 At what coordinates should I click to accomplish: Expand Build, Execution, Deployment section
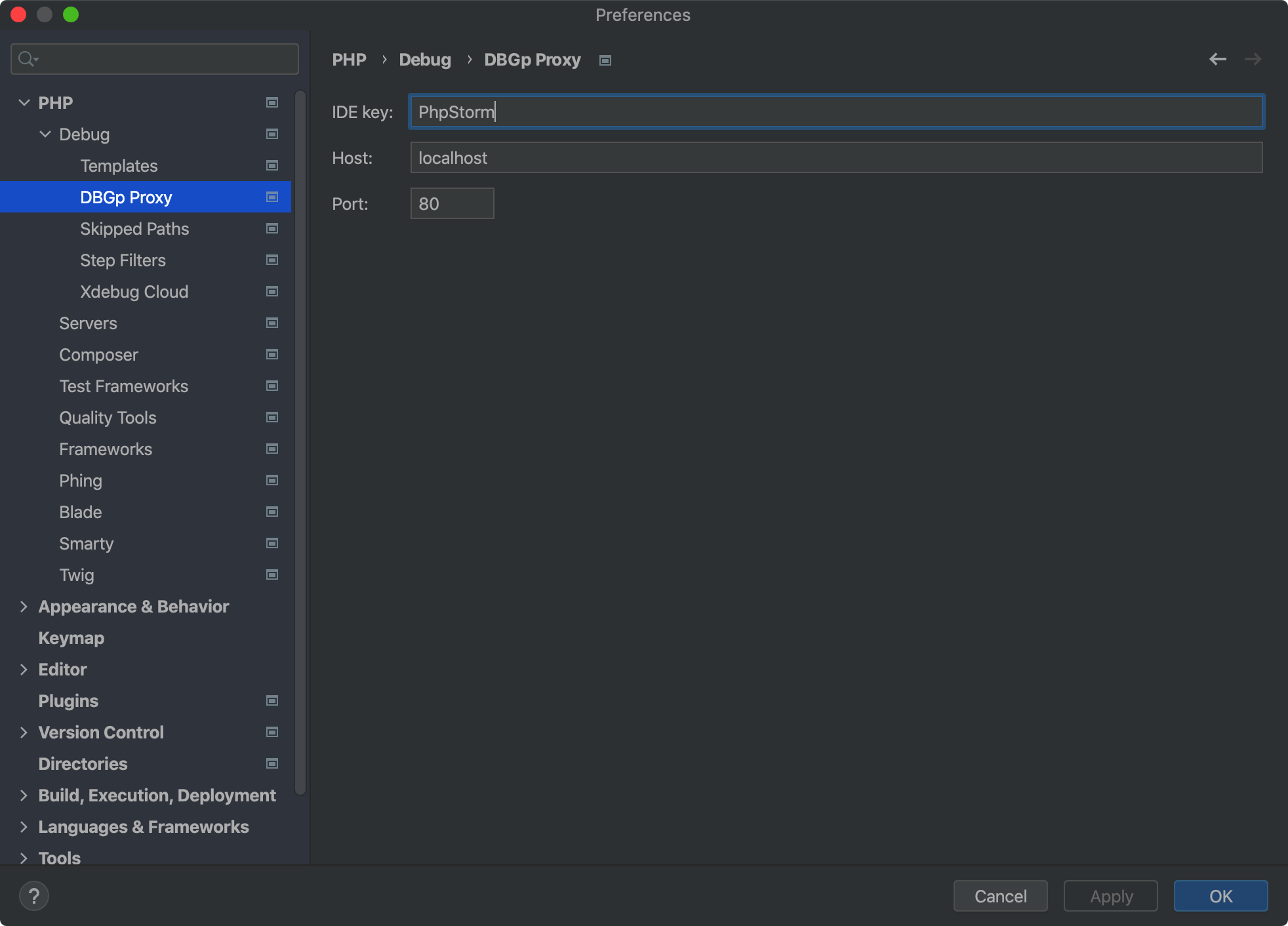pos(24,795)
